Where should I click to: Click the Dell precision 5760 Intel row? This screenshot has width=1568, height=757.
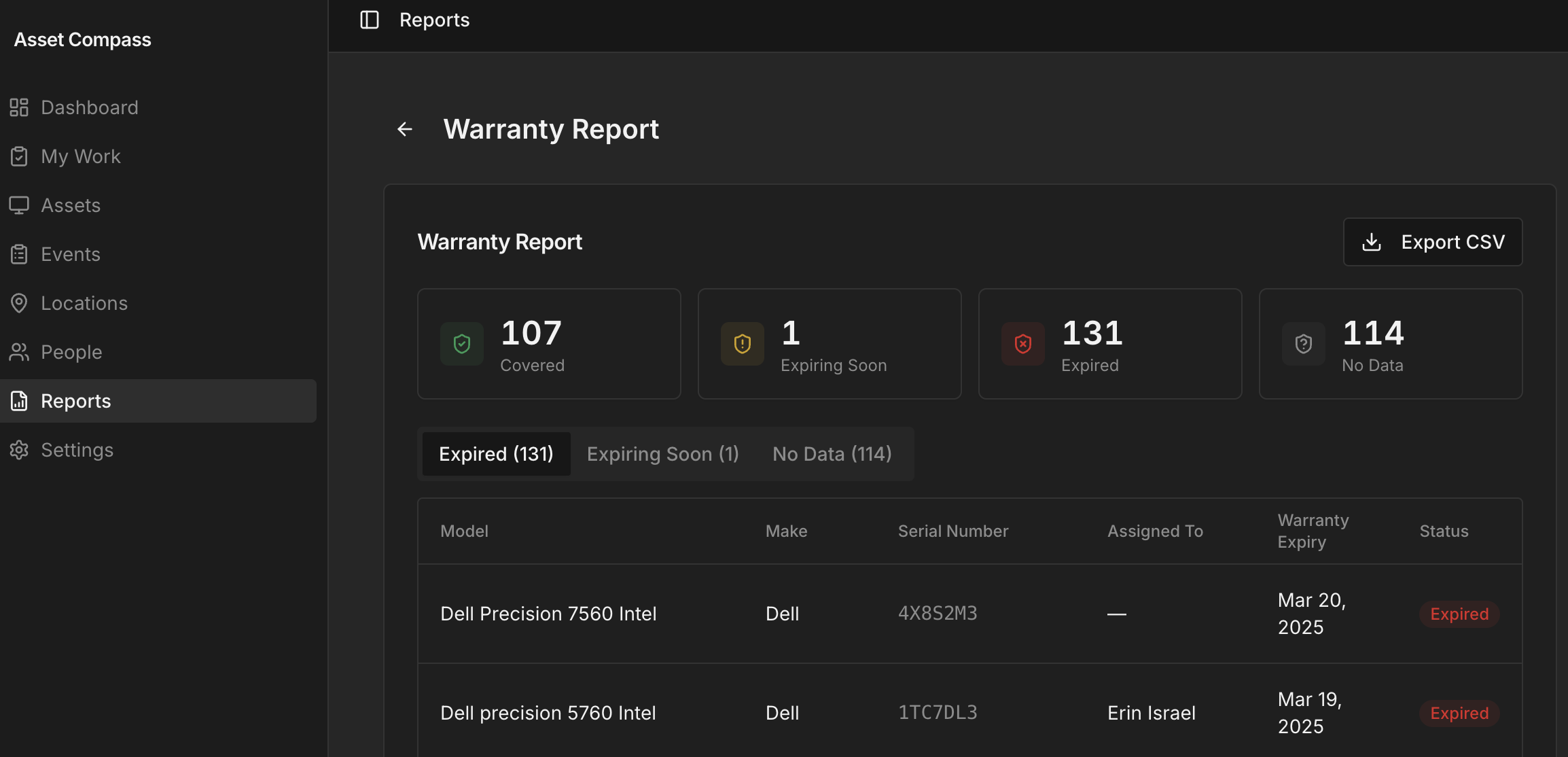pyautogui.click(x=970, y=712)
